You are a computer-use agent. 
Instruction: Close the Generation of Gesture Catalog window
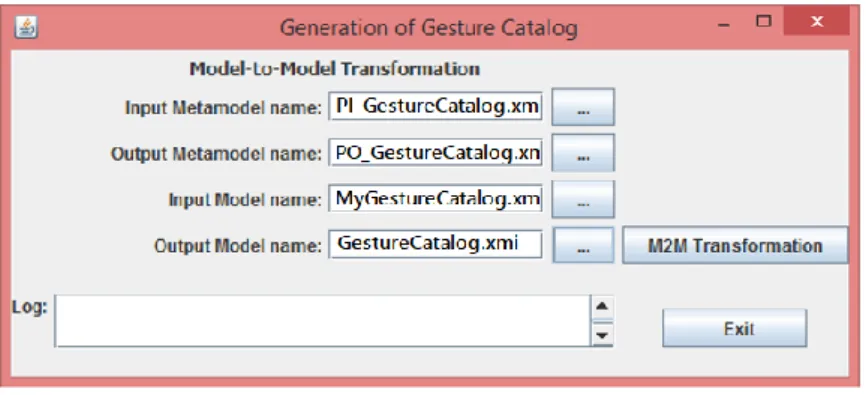click(816, 22)
